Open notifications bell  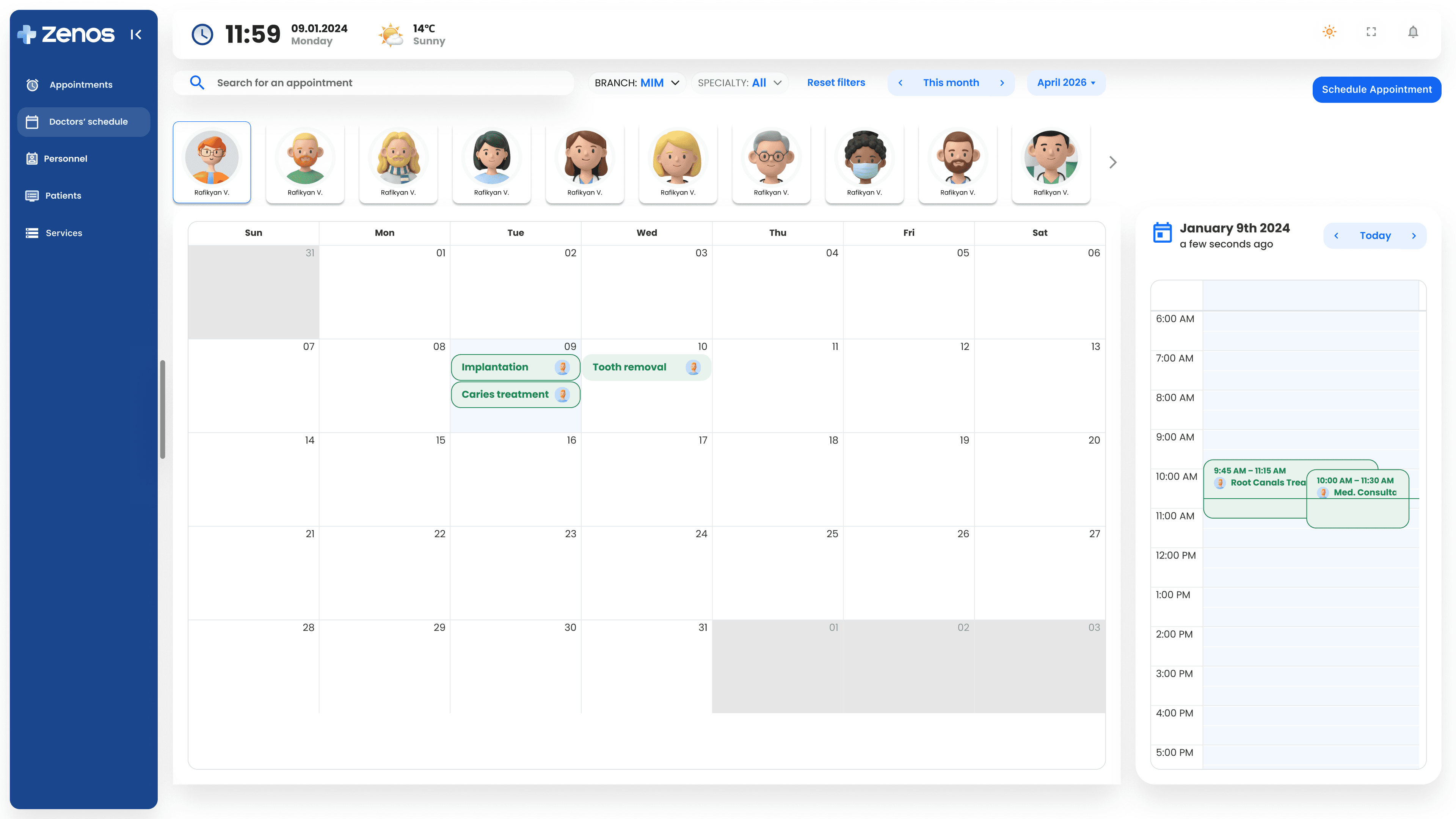pyautogui.click(x=1412, y=31)
